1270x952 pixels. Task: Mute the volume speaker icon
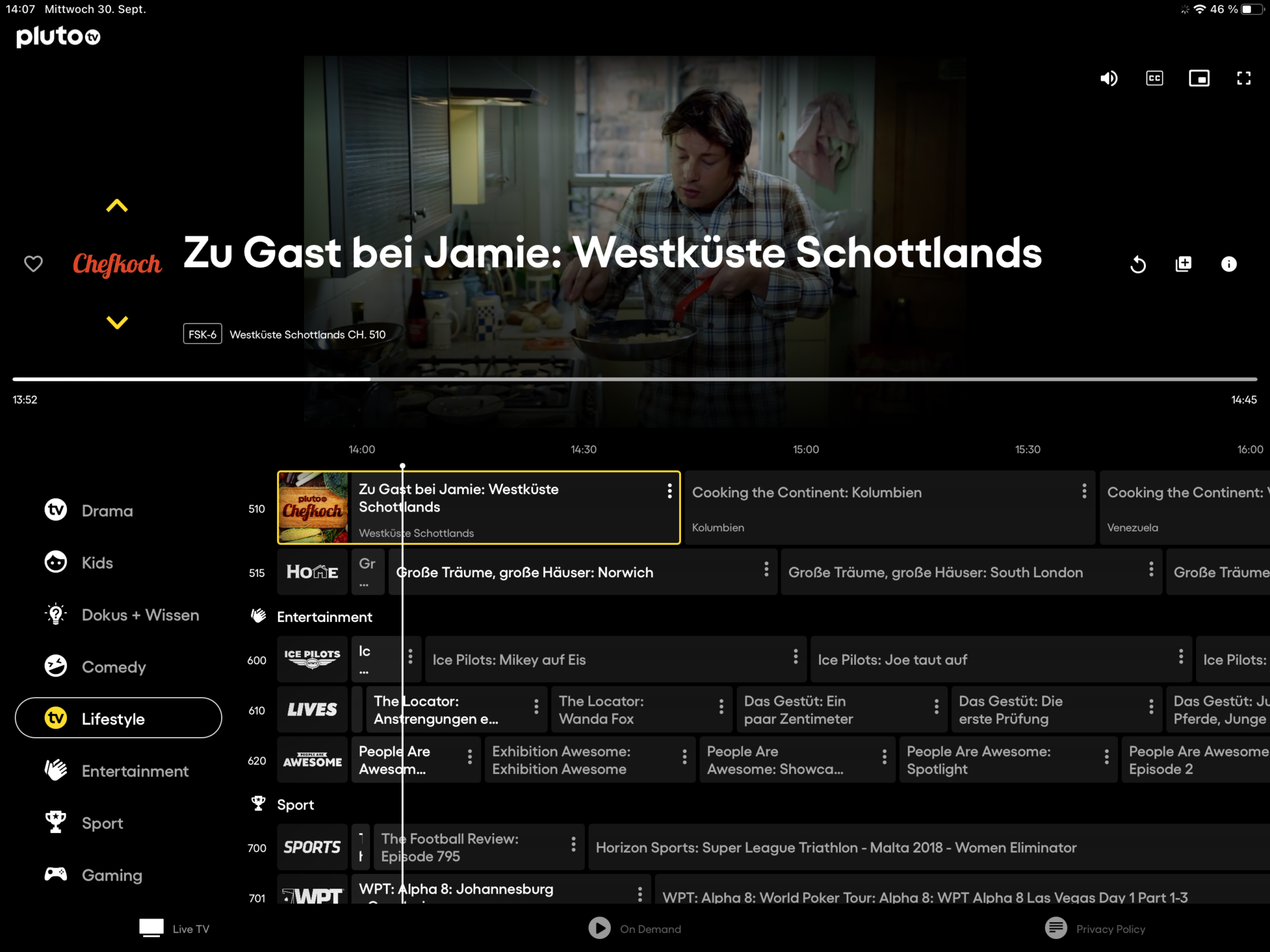tap(1109, 78)
